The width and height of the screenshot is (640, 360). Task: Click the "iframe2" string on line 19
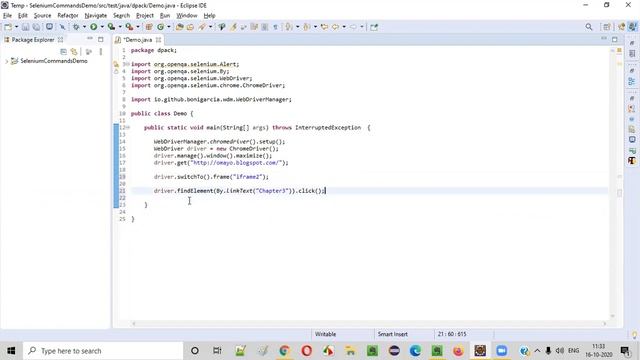point(248,177)
